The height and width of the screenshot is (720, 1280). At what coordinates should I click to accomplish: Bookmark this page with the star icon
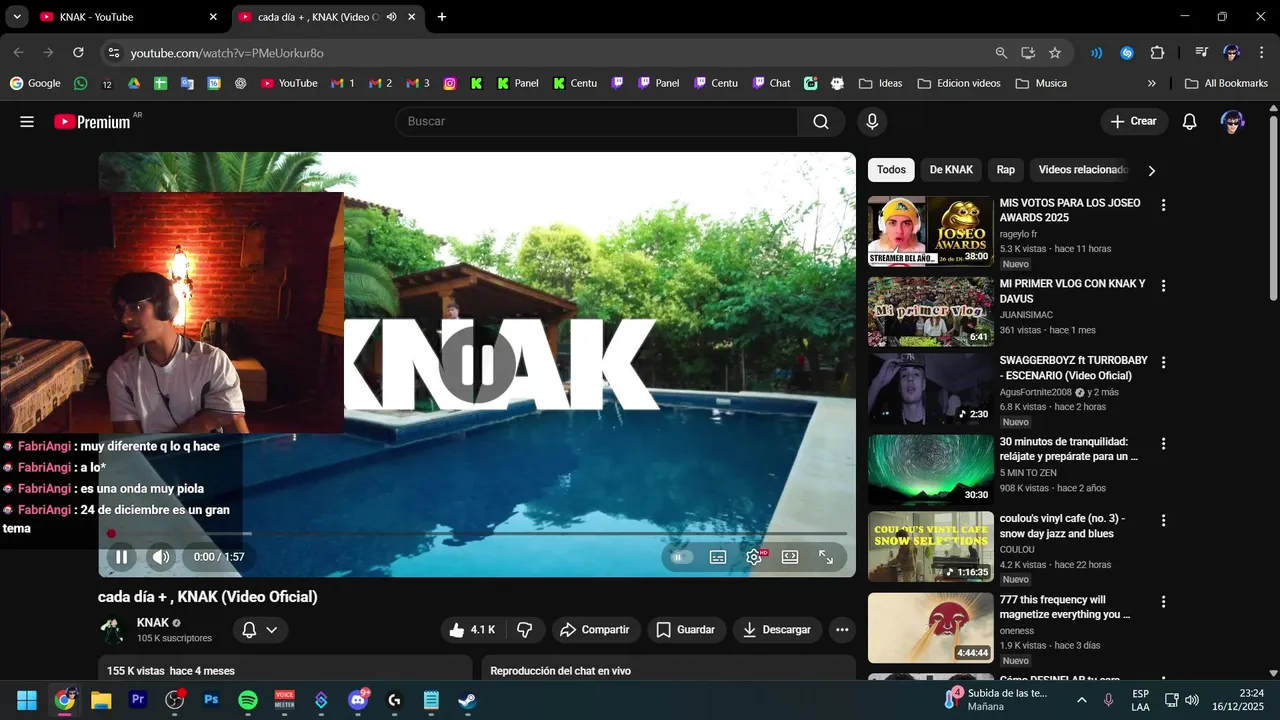tap(1055, 53)
